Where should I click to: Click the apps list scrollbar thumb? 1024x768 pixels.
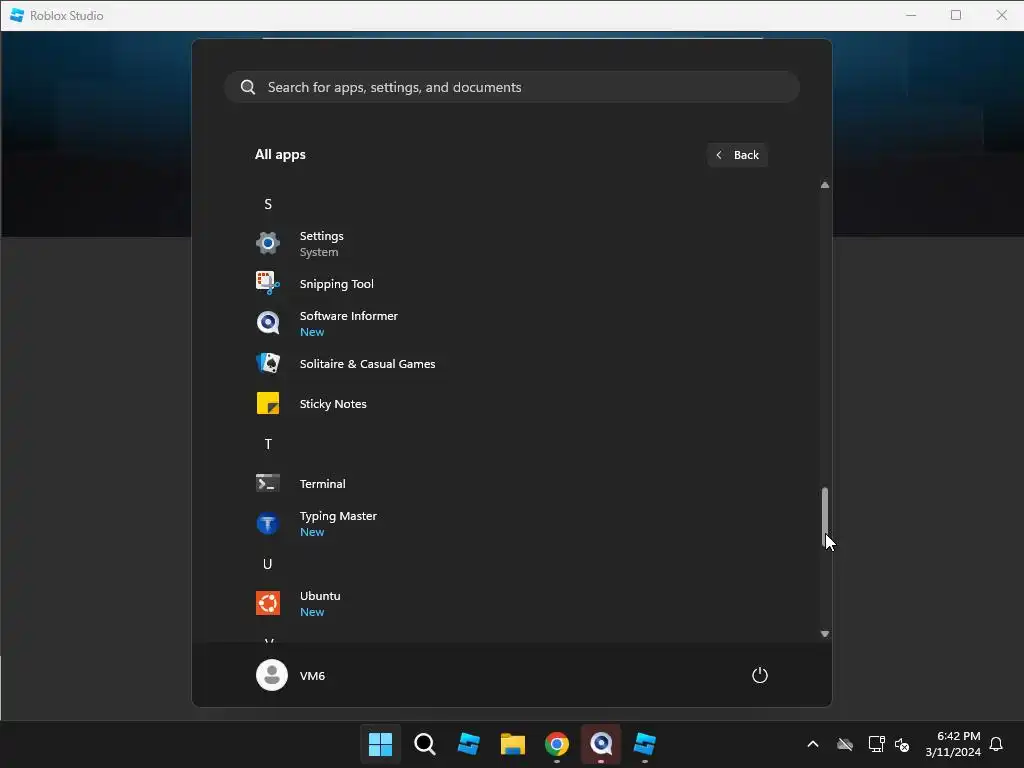point(825,517)
